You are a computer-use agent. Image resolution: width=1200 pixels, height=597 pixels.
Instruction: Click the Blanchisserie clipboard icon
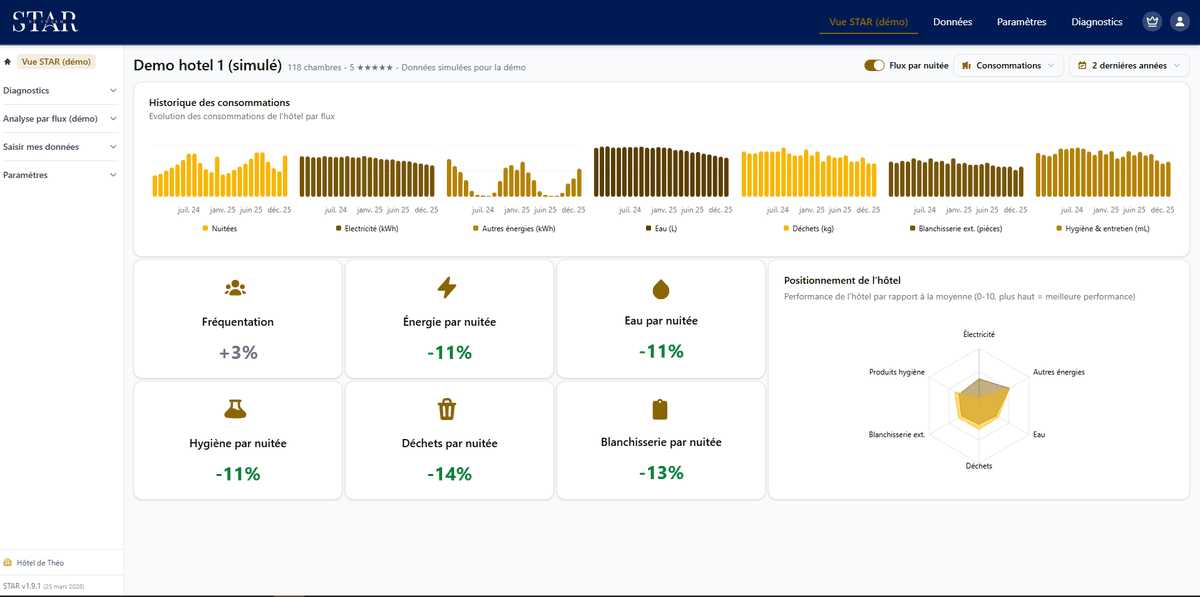659,409
